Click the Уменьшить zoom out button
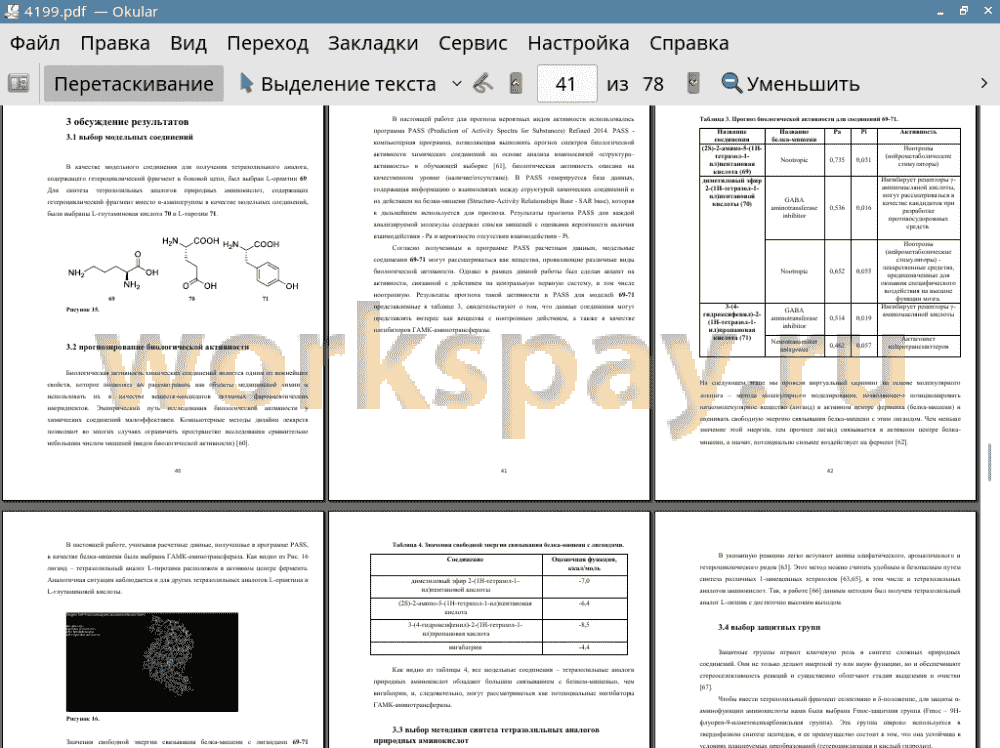The image size is (1000, 748). (791, 84)
